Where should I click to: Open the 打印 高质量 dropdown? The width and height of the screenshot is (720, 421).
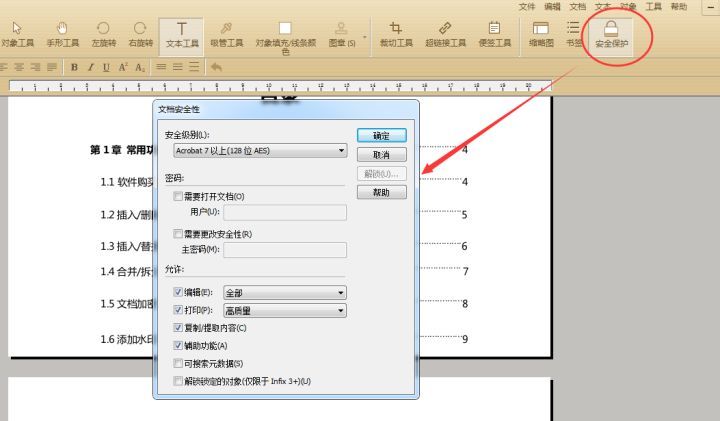pos(285,310)
